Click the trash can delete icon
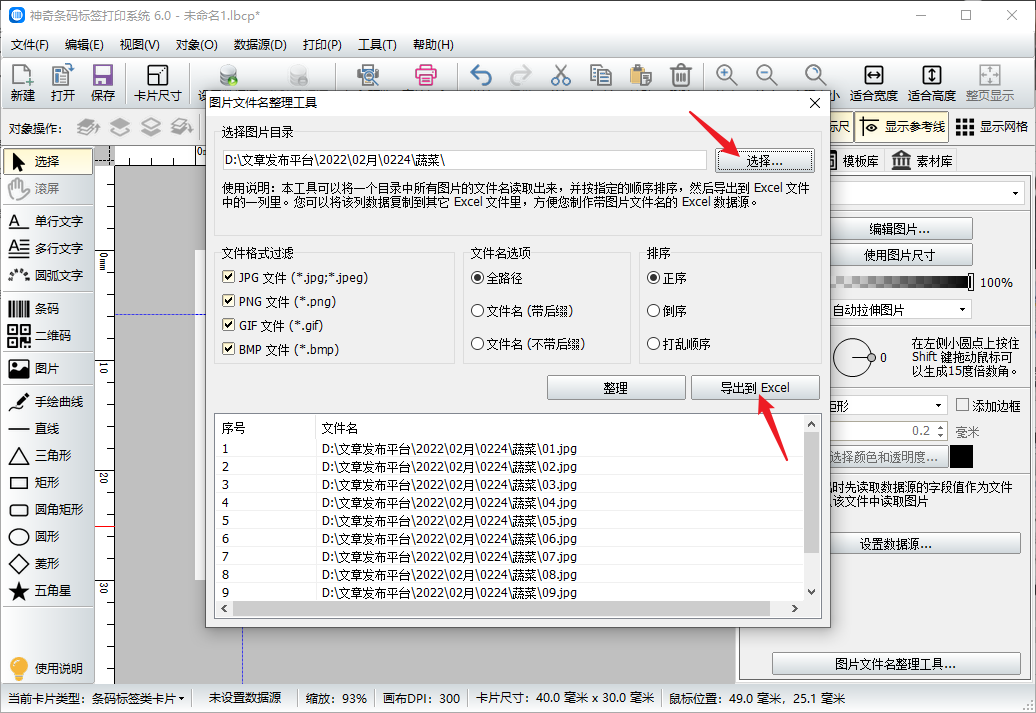 [x=681, y=76]
